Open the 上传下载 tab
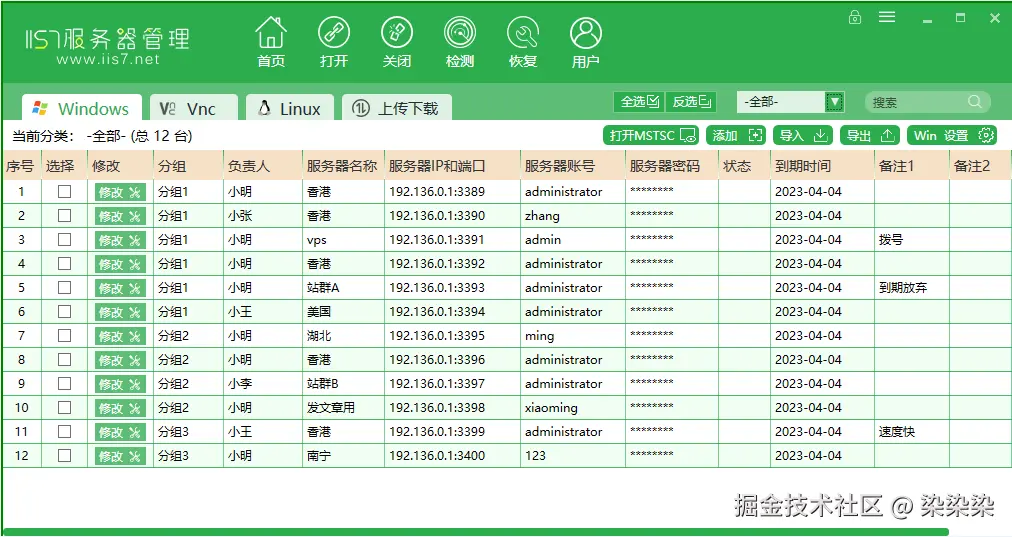Image resolution: width=1012 pixels, height=537 pixels. click(396, 108)
